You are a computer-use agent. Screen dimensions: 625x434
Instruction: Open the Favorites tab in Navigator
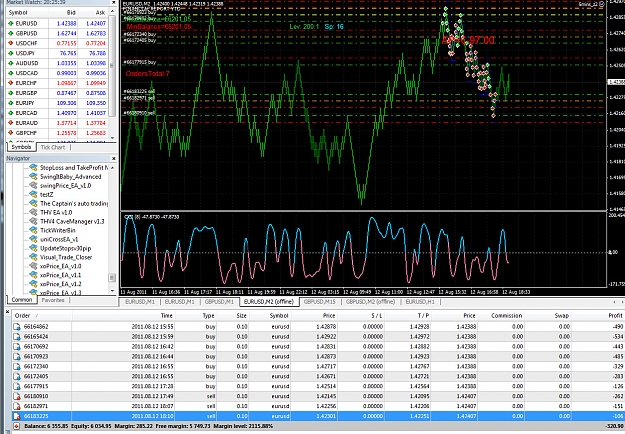[x=53, y=300]
